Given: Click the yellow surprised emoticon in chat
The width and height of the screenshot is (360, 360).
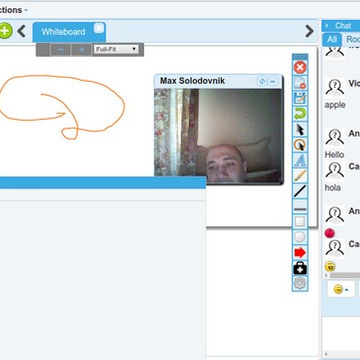Looking at the screenshot, I should [x=330, y=266].
